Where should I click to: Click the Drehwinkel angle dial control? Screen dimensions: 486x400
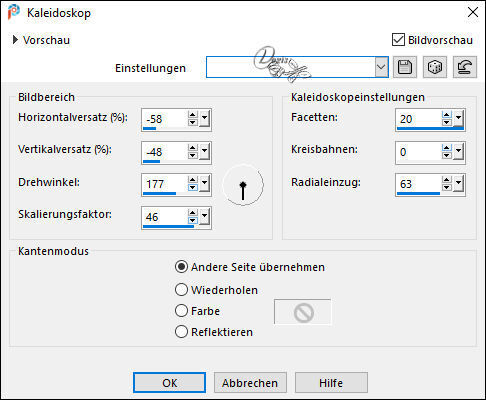coord(243,185)
